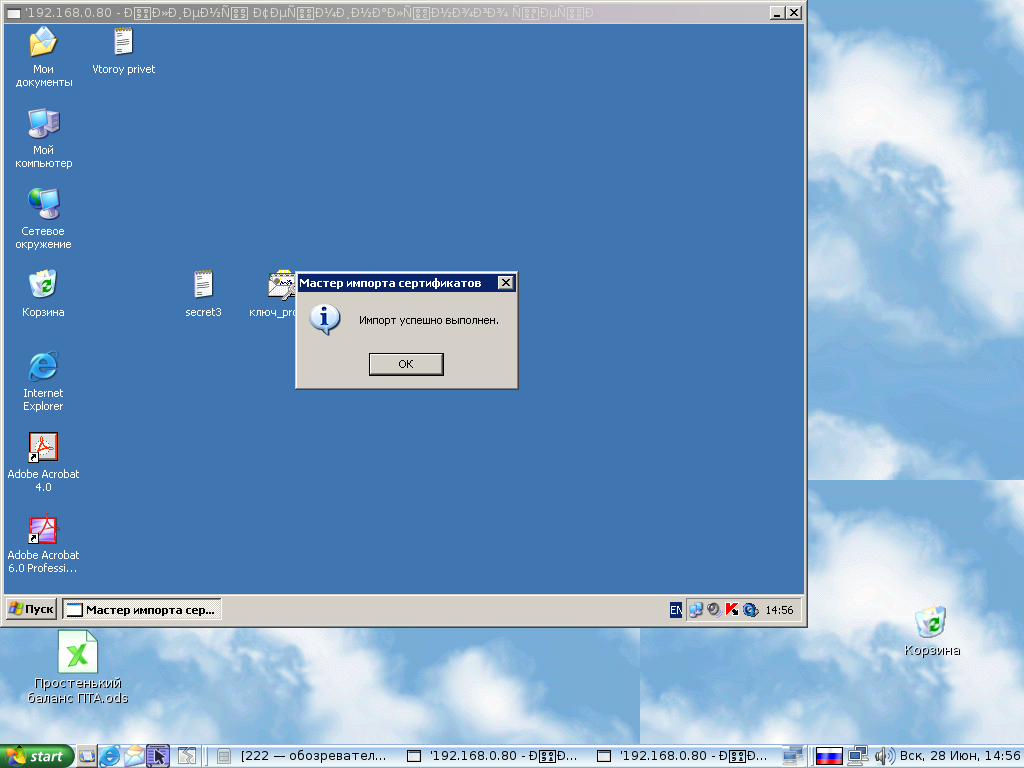The image size is (1024, 768).
Task: Launch Adobe Acrobat 4.0 shortcut
Action: [x=43, y=448]
